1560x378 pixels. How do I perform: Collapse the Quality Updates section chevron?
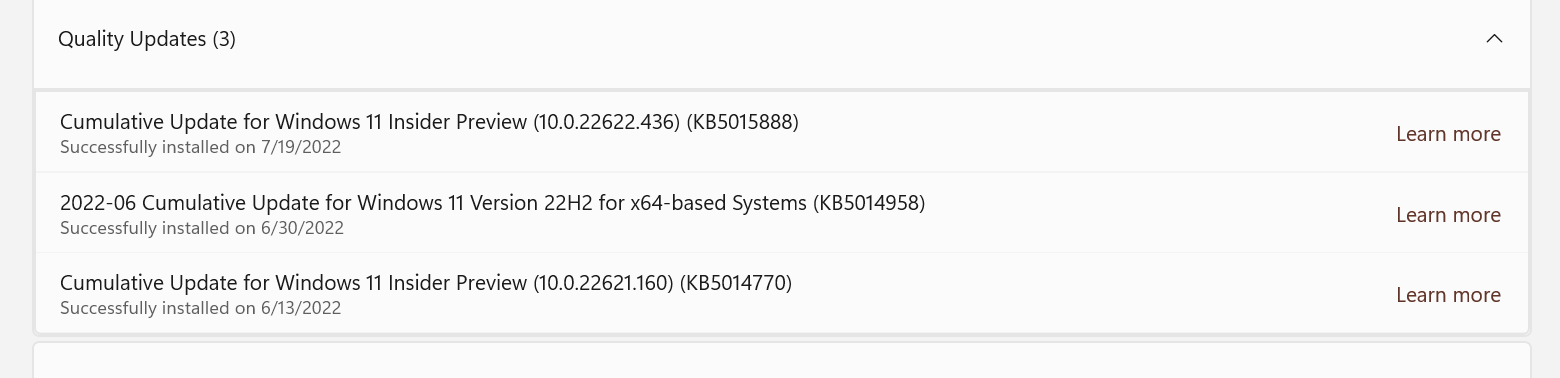pos(1494,39)
